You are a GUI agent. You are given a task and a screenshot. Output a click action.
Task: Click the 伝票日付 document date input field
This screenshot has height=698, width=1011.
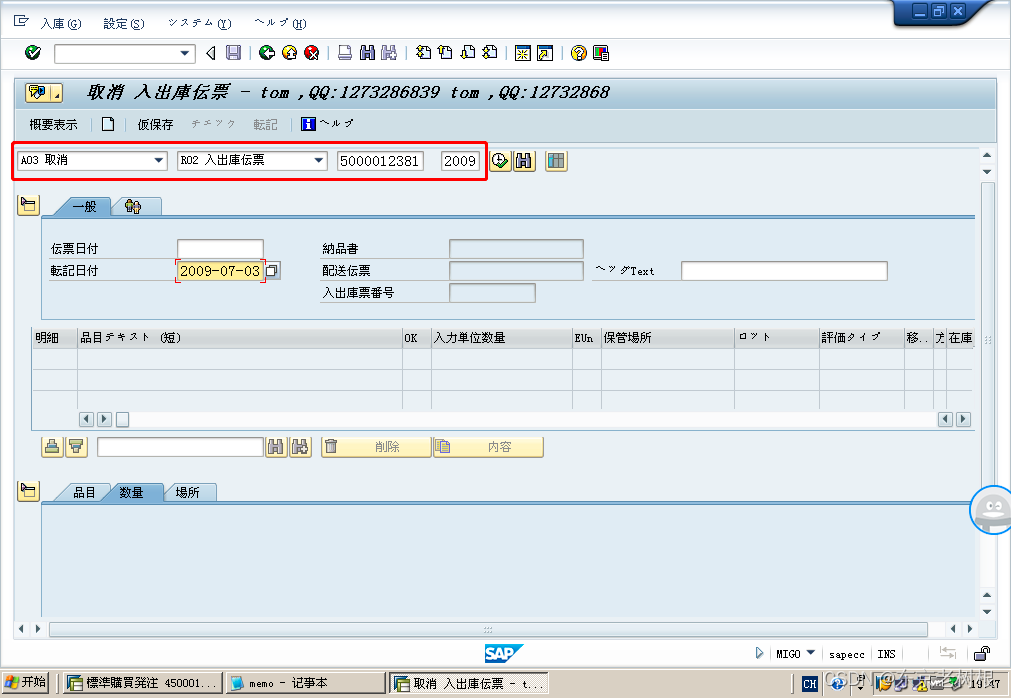220,249
